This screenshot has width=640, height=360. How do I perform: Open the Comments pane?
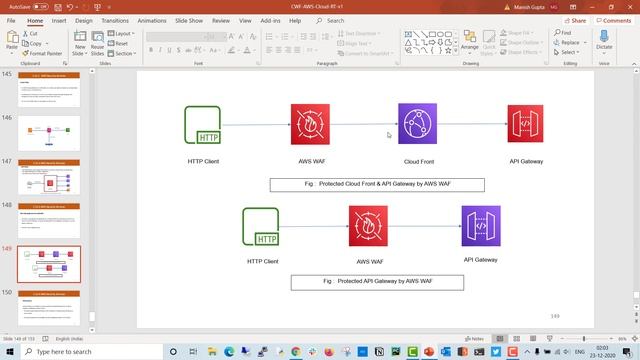tap(613, 20)
